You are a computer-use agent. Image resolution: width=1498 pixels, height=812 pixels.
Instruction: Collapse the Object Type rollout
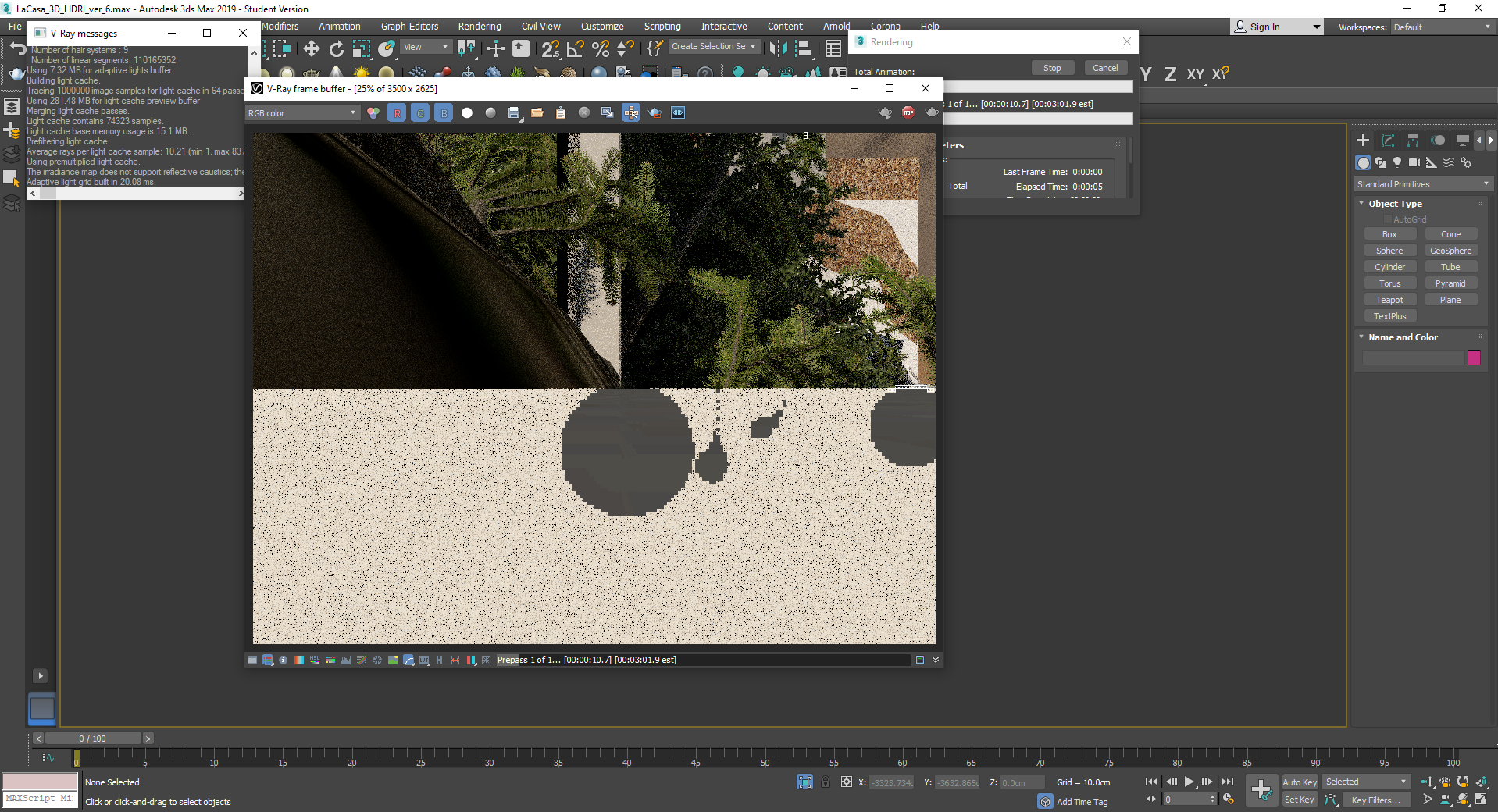click(1395, 204)
